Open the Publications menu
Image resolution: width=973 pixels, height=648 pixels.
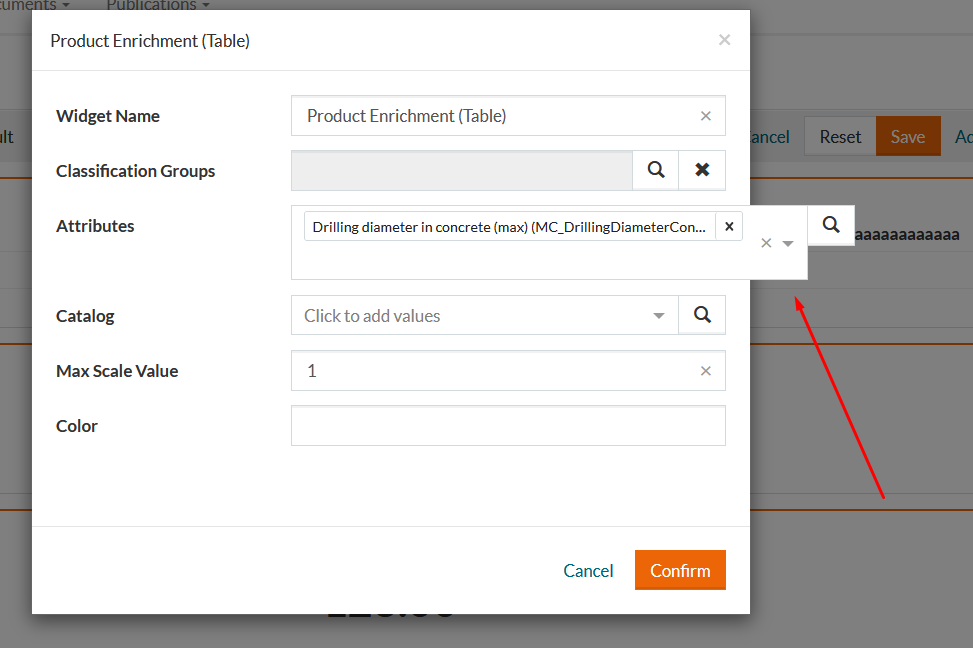click(156, 5)
